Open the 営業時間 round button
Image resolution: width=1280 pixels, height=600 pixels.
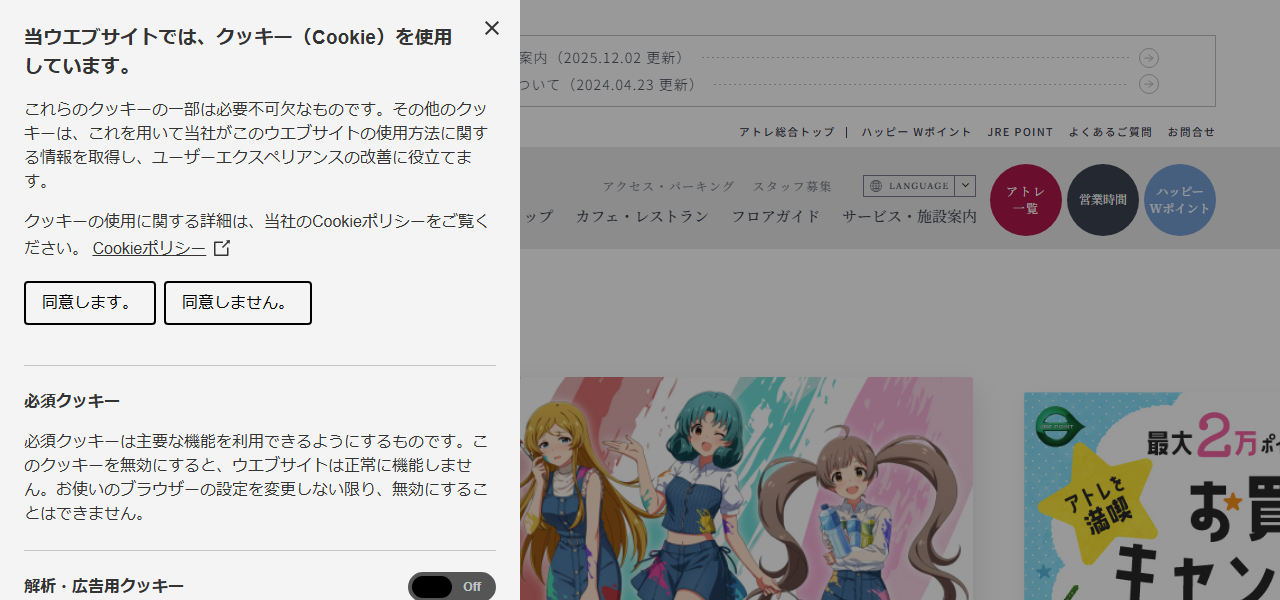[1103, 200]
